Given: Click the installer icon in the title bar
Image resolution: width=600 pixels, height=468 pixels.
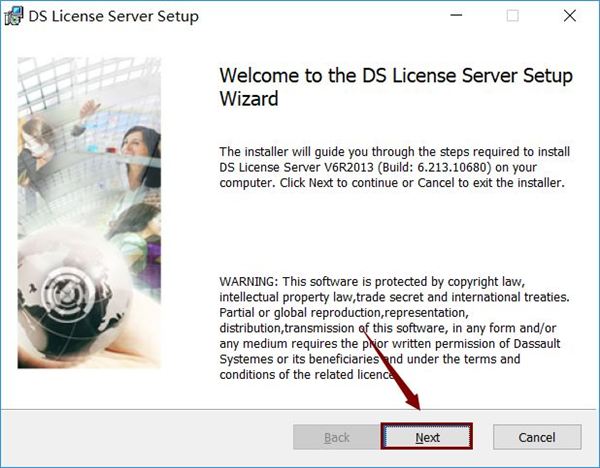Looking at the screenshot, I should [x=13, y=16].
